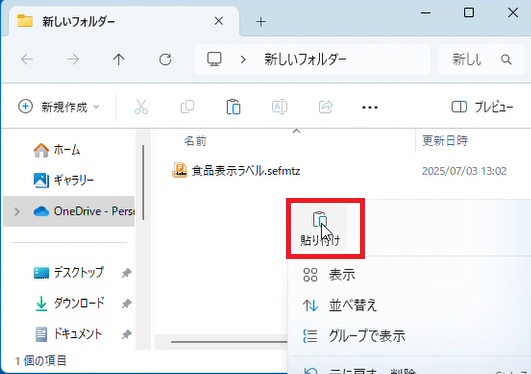This screenshot has height=374, width=531.
Task: Click the Paste clipboard toolbar icon
Action: coord(233,107)
